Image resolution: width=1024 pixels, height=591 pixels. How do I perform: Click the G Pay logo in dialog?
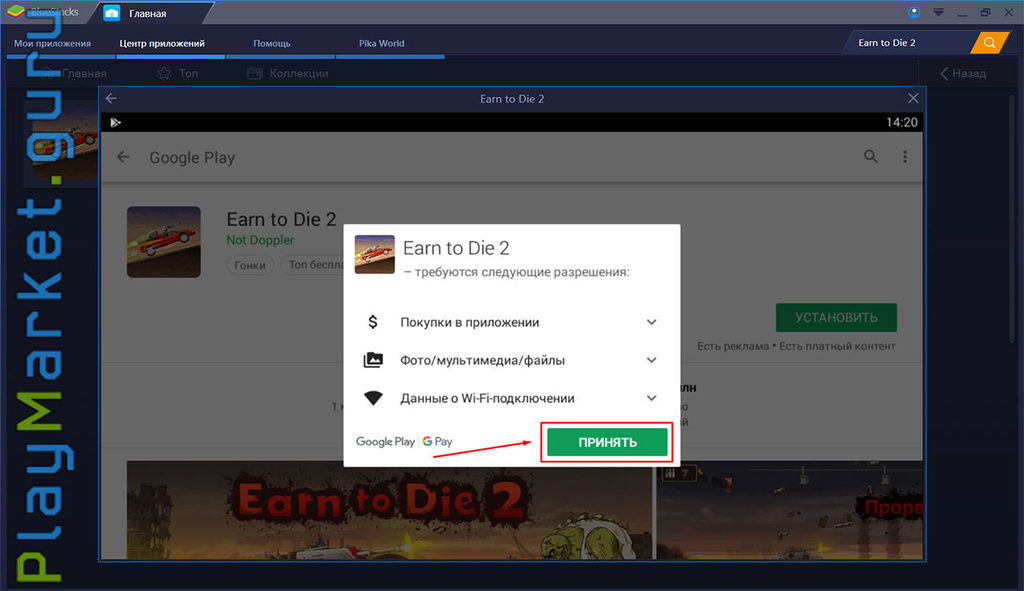click(438, 441)
